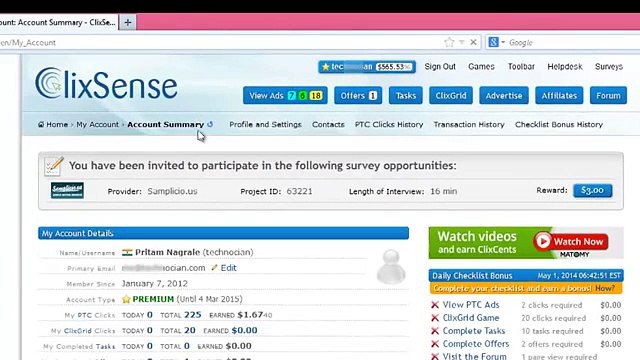Screen dimensions: 640x360
Task: Click the PREMIUM account star icon
Action: tap(126, 299)
